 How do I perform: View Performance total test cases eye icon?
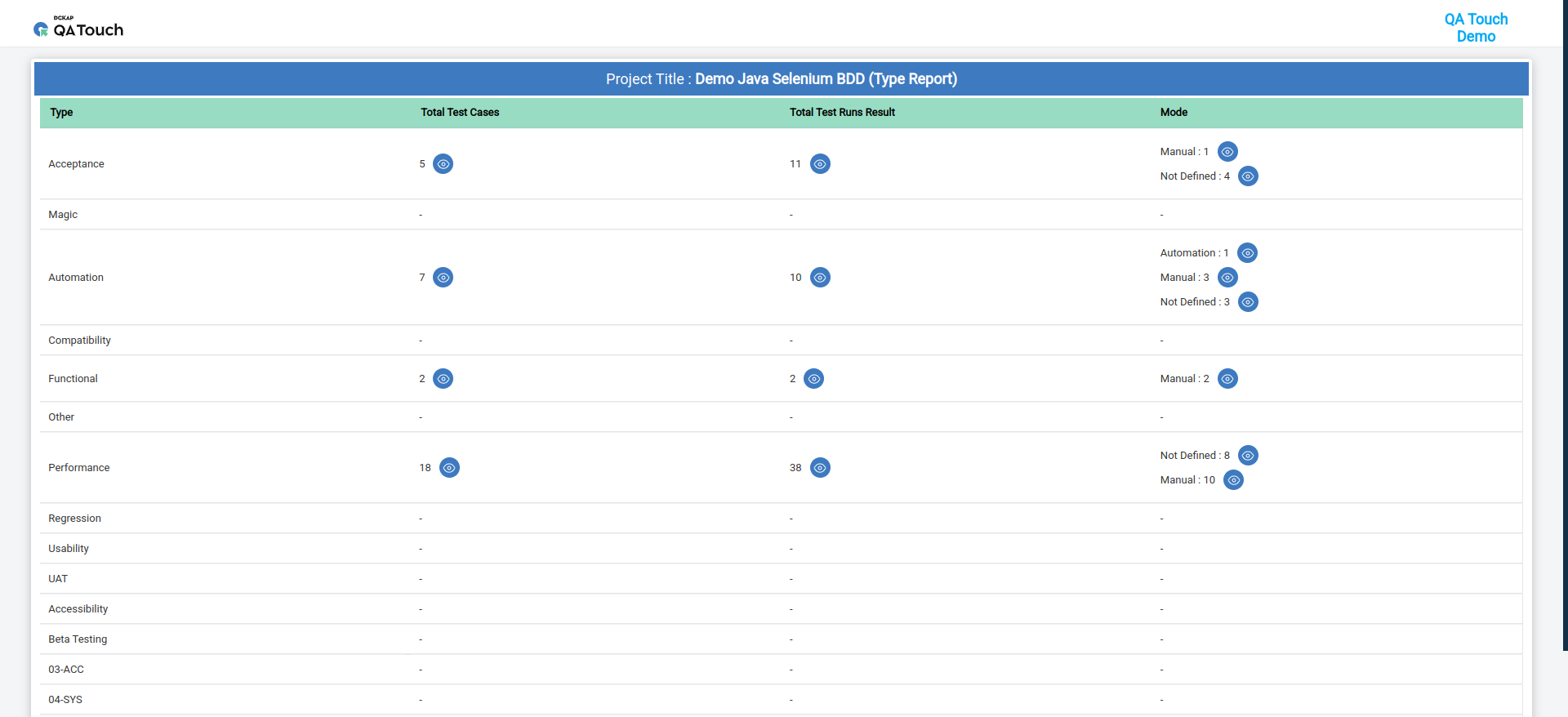(x=449, y=468)
